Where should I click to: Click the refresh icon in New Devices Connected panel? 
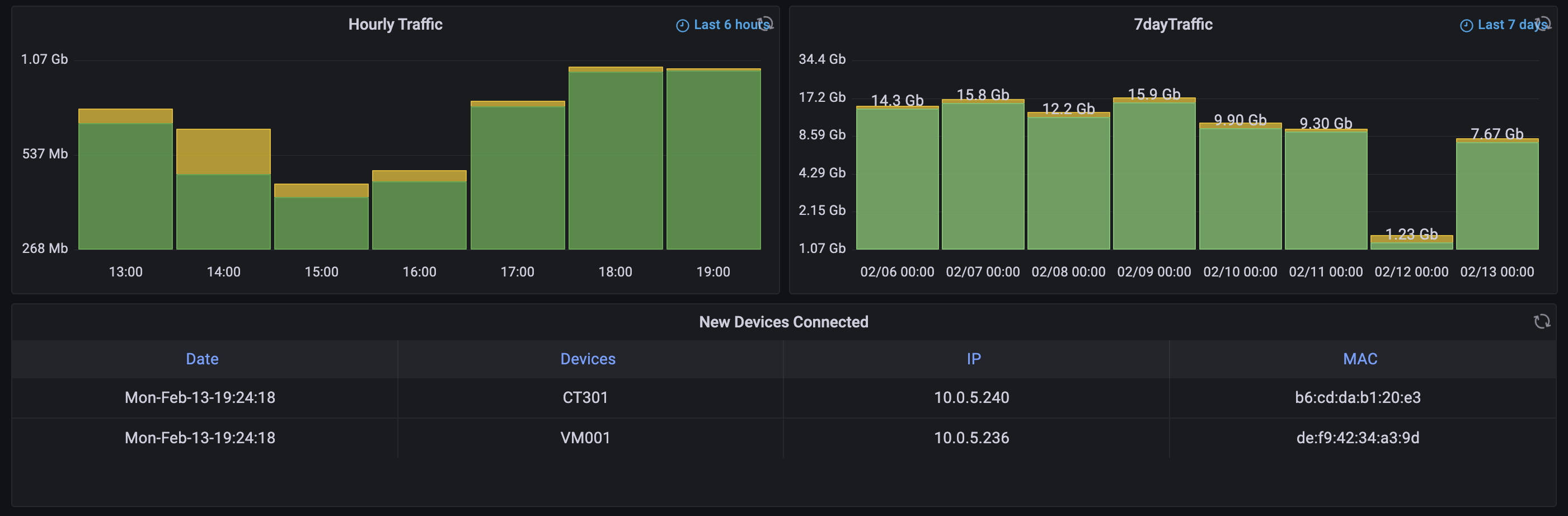click(1541, 321)
